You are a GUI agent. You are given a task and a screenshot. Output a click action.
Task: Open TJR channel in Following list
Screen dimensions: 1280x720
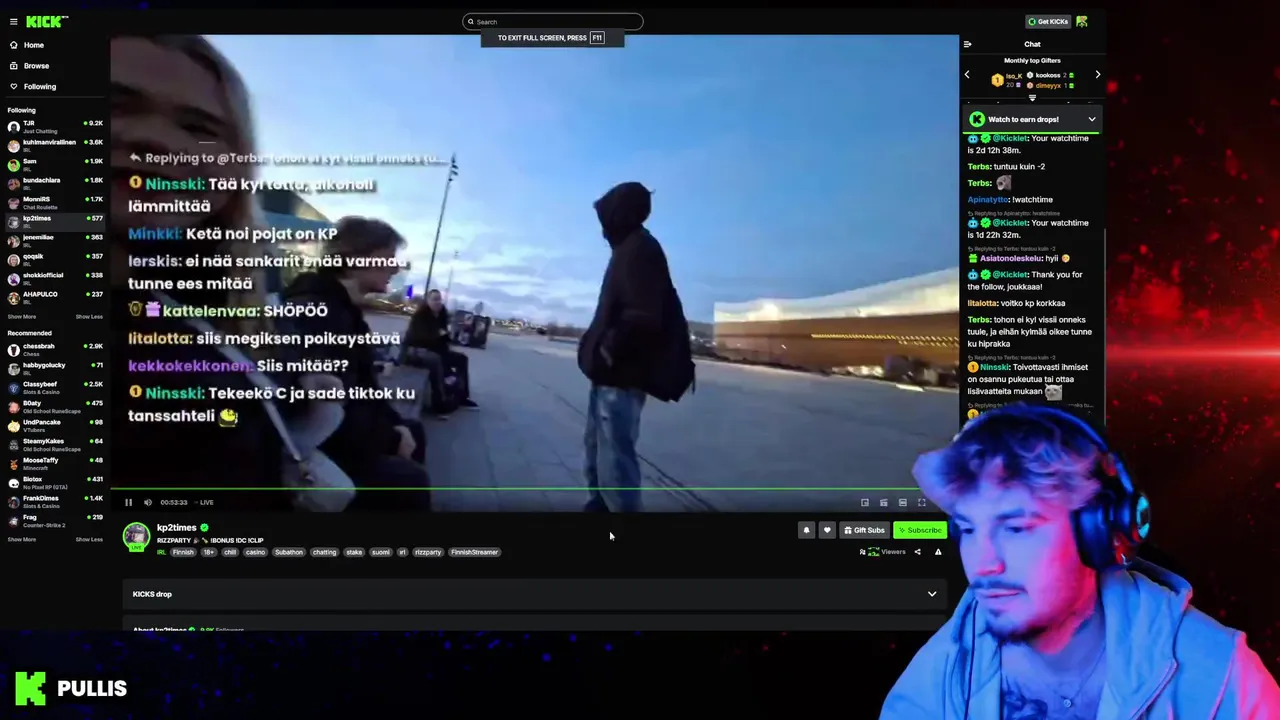55,126
